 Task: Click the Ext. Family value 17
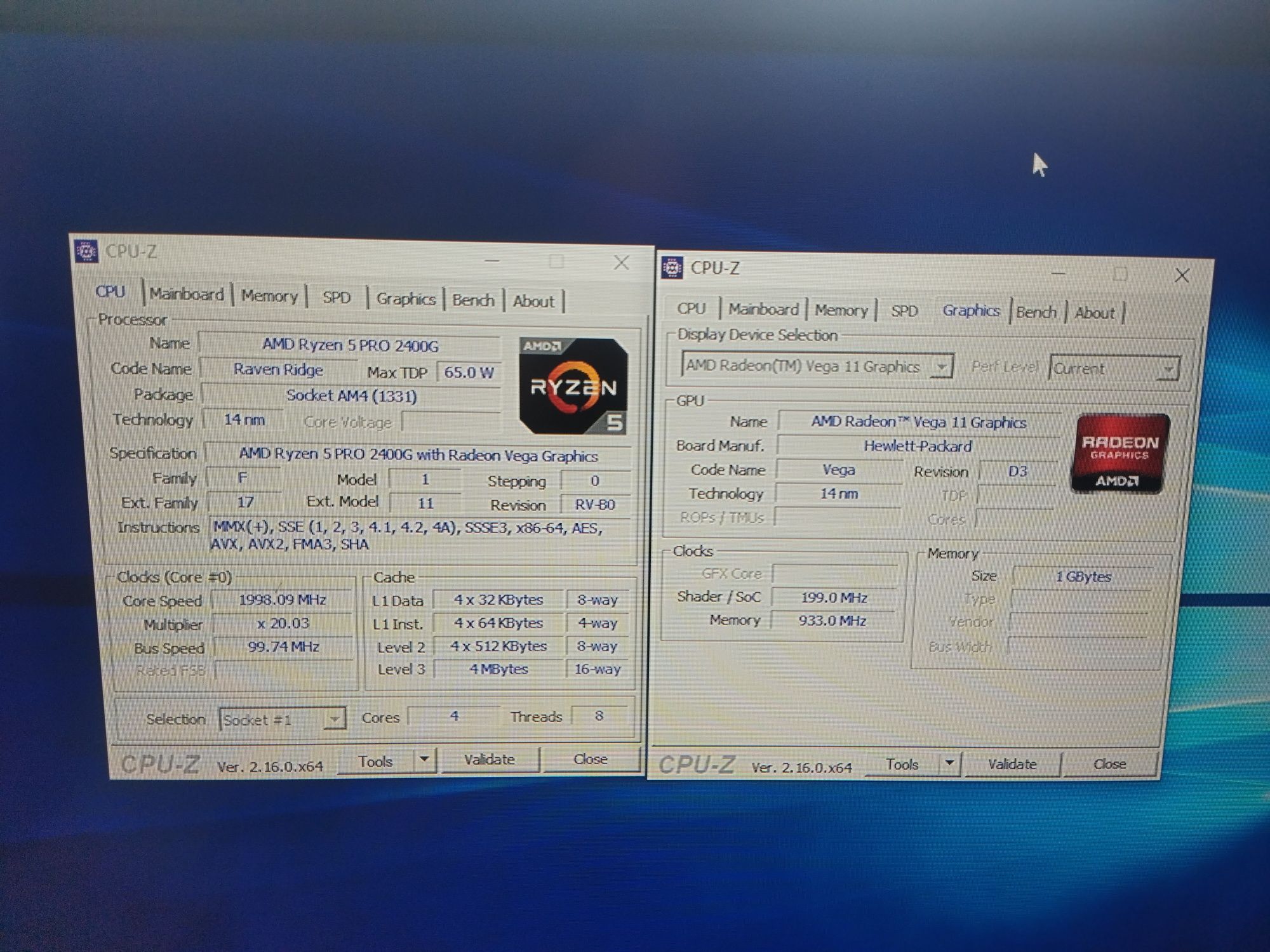tap(245, 502)
